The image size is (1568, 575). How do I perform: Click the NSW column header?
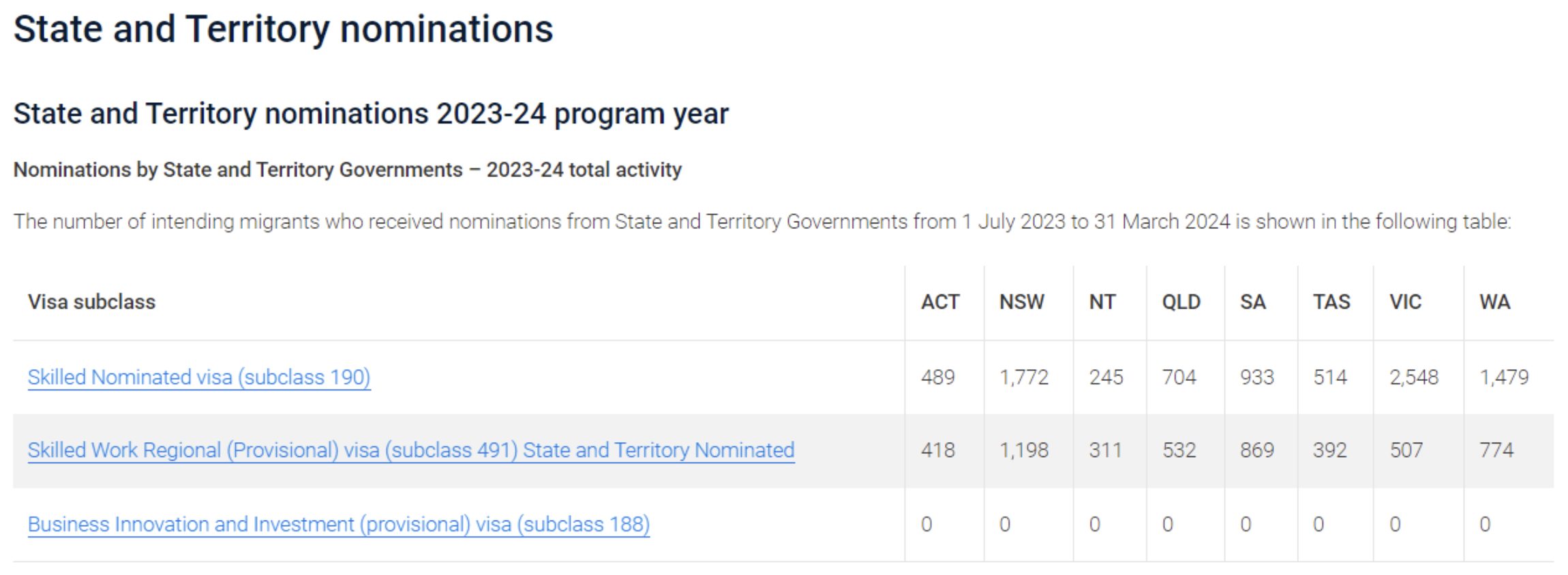tap(1021, 302)
